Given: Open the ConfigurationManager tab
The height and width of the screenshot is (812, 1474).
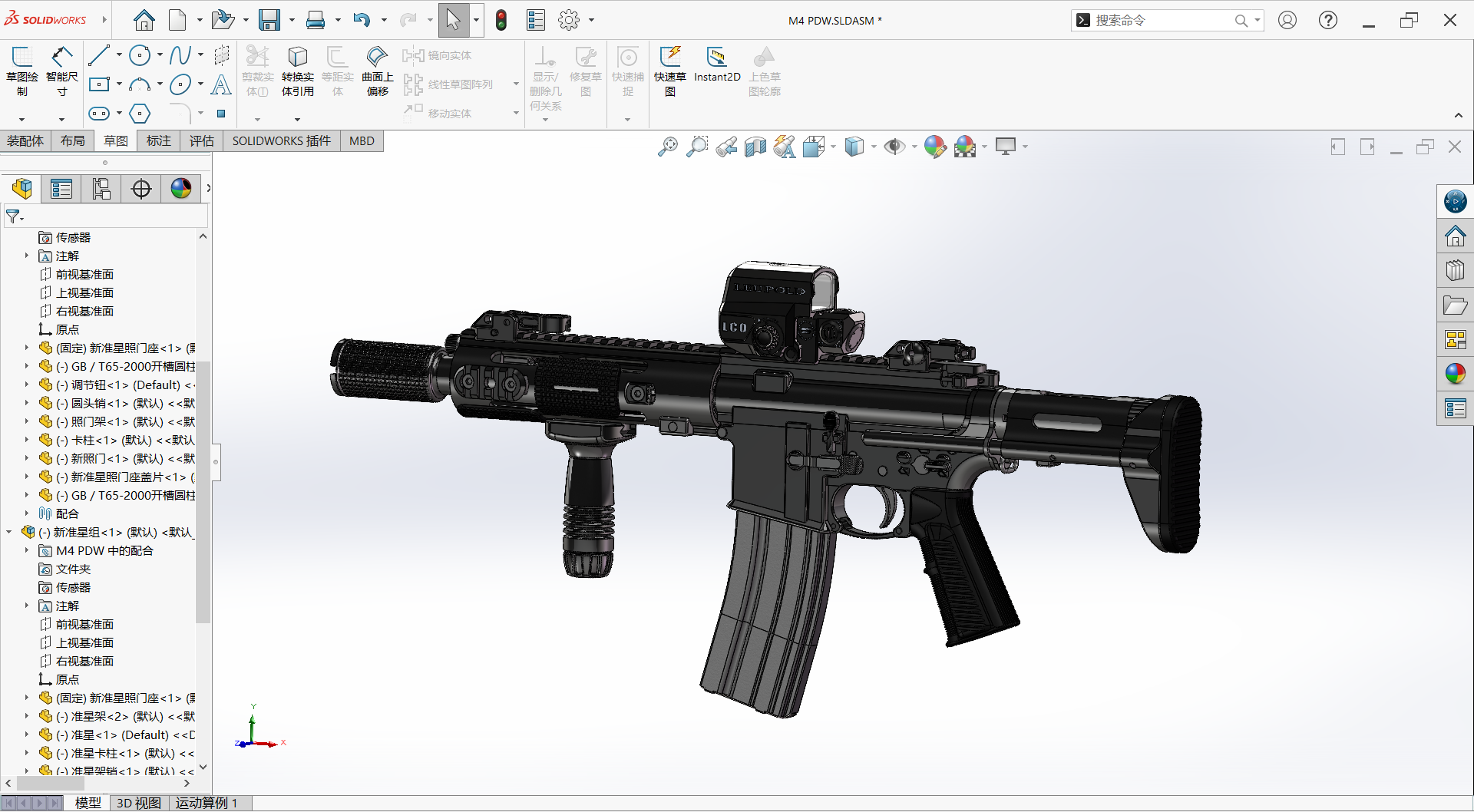Looking at the screenshot, I should pyautogui.click(x=101, y=189).
